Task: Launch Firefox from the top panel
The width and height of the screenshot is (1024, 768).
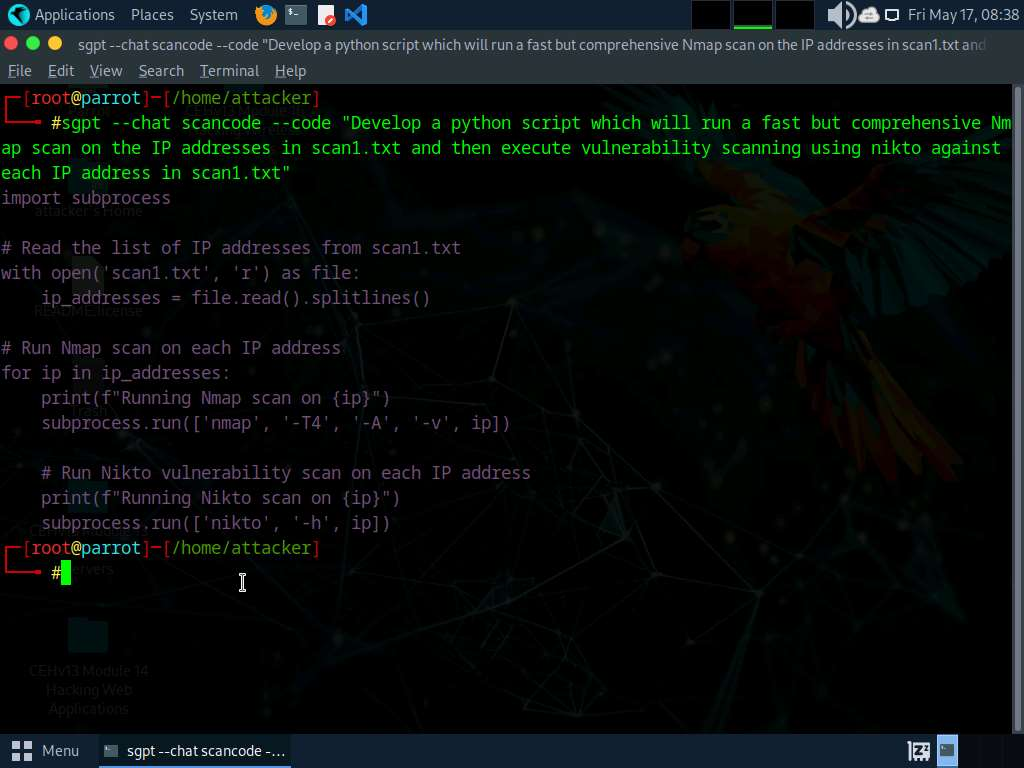Action: click(x=265, y=15)
